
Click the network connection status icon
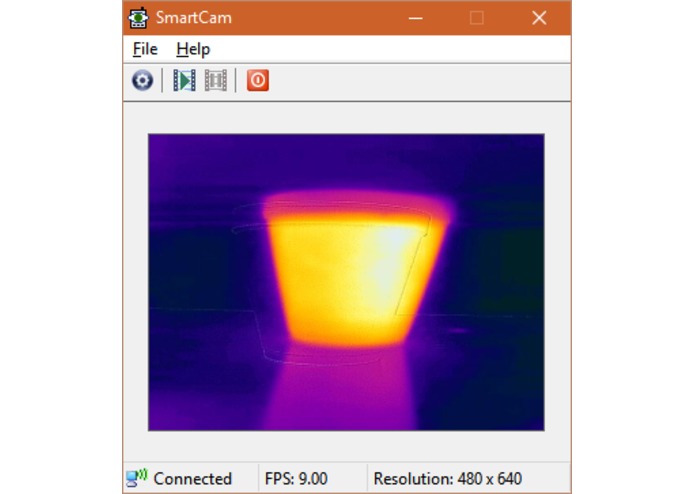137,478
